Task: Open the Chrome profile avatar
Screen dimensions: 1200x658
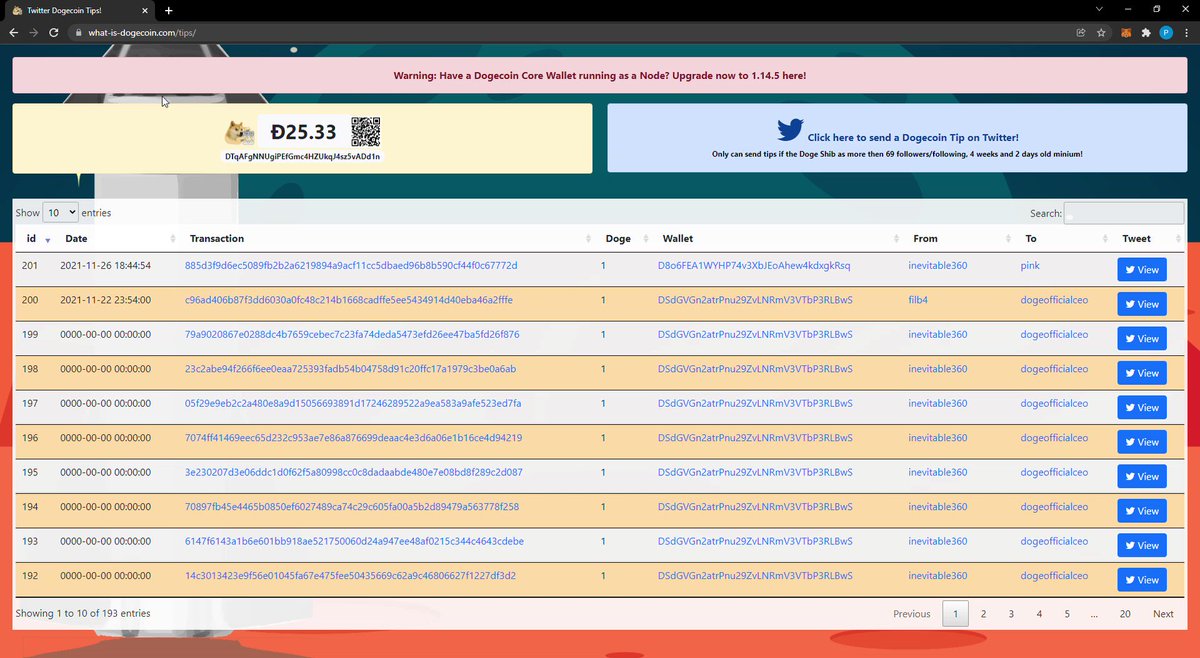Action: coord(1166,32)
